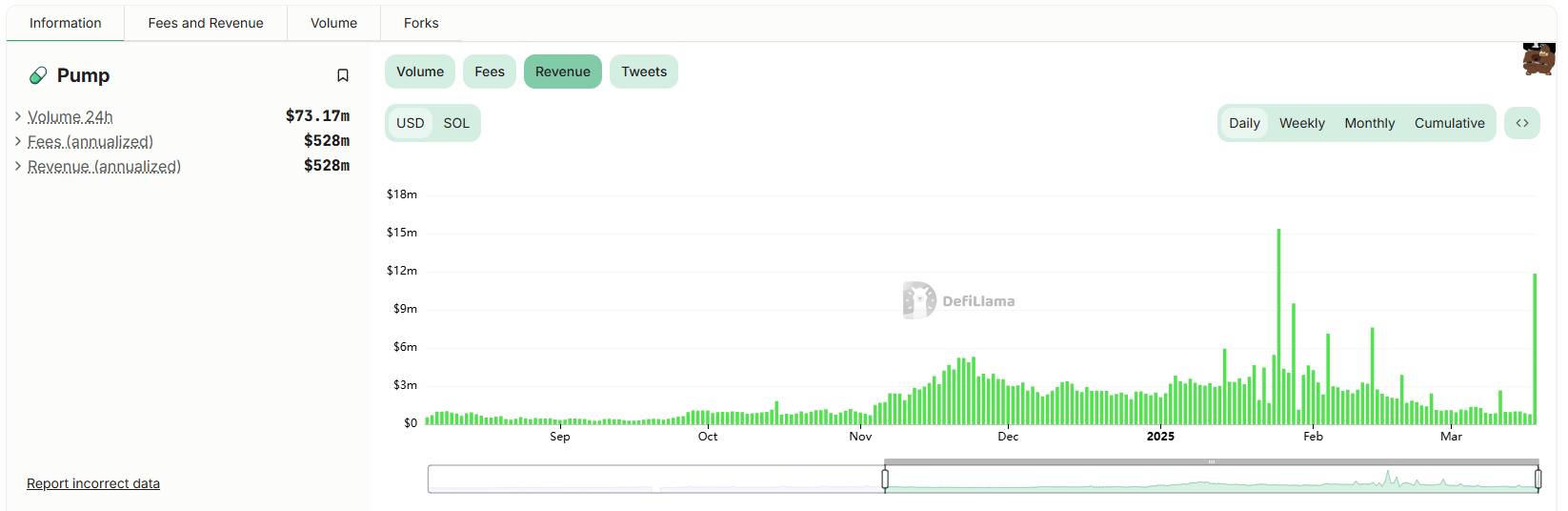This screenshot has height=511, width=1568.
Task: Click the $73.17m volume value
Action: (317, 116)
